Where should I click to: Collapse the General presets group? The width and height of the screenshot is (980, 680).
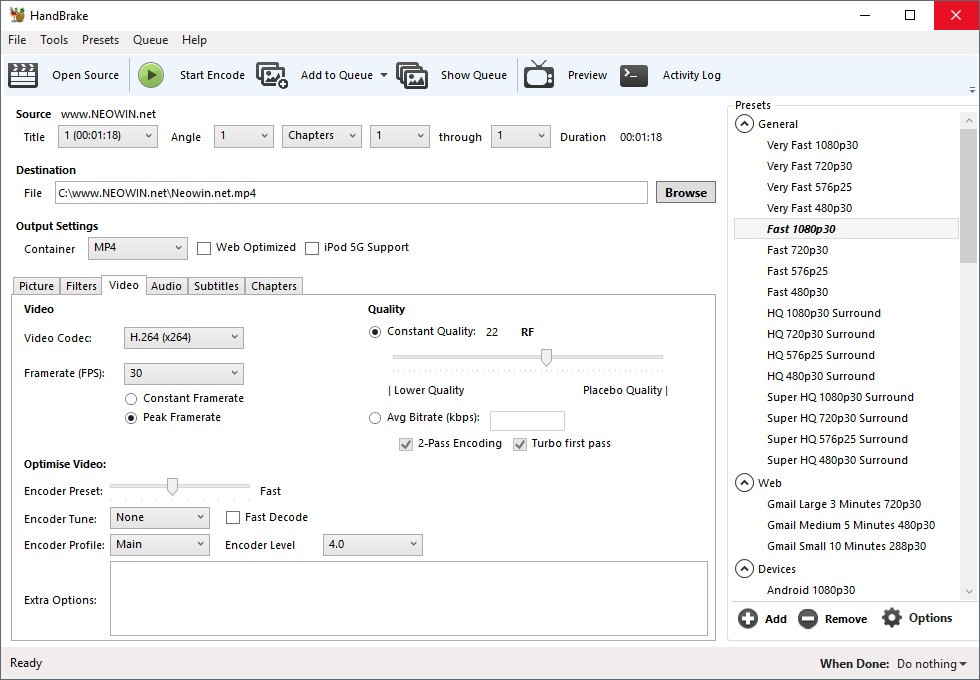tap(744, 124)
